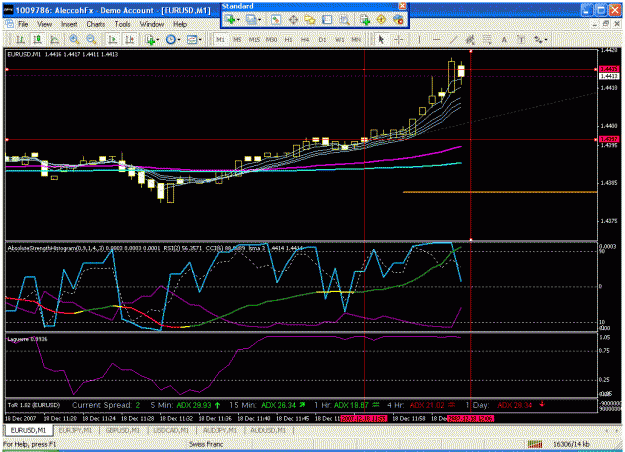Select the H1 timeframe button
Screen dimensions: 625x452
[288, 39]
